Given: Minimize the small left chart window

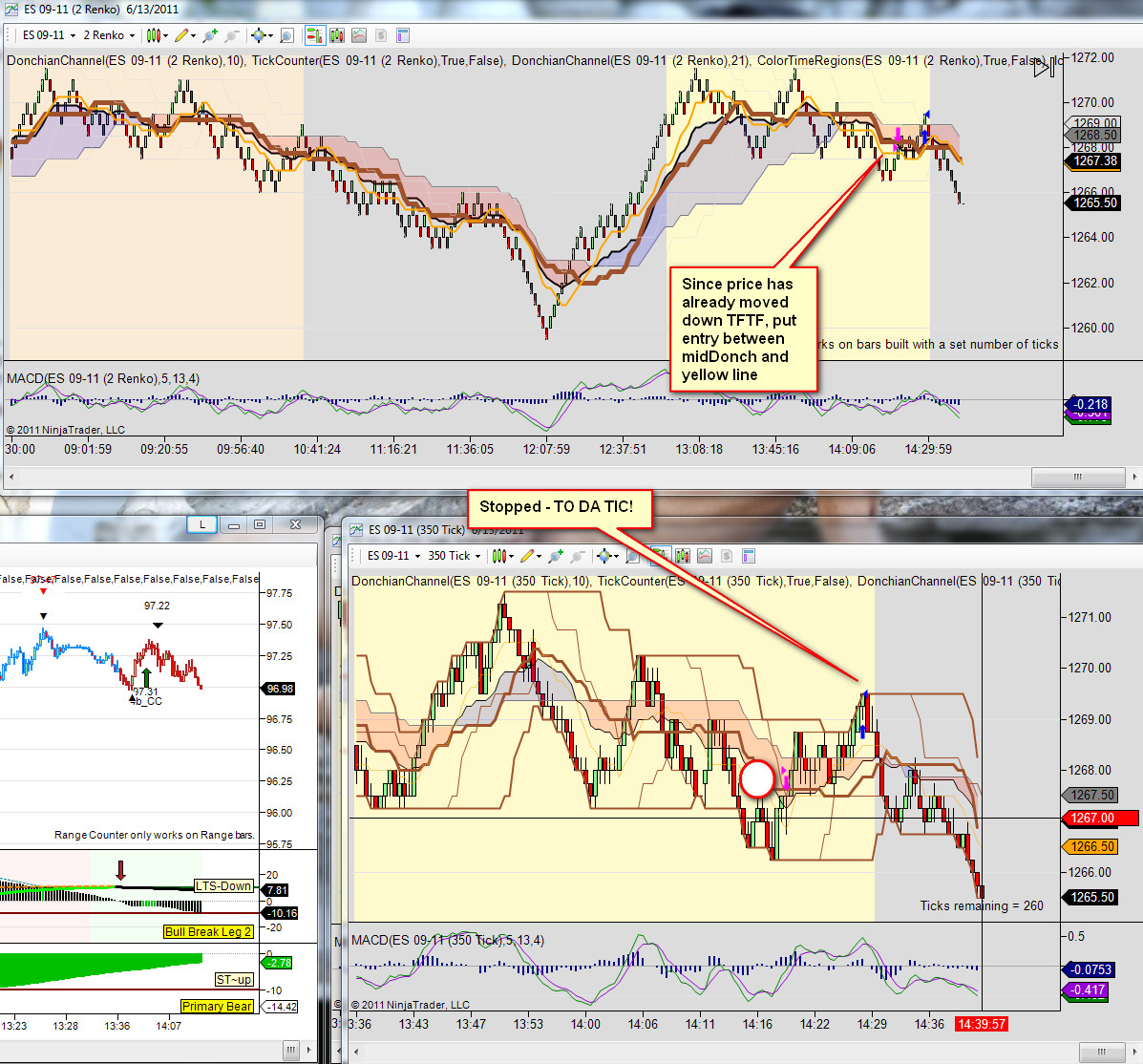Looking at the screenshot, I should click(234, 524).
